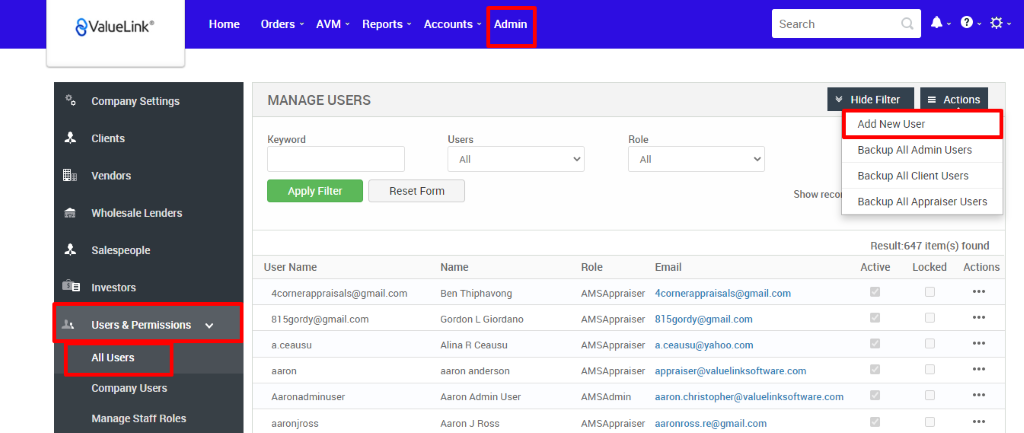Viewport: 1024px width, 433px height.
Task: Open Investors from the sidebar
Action: click(x=113, y=287)
